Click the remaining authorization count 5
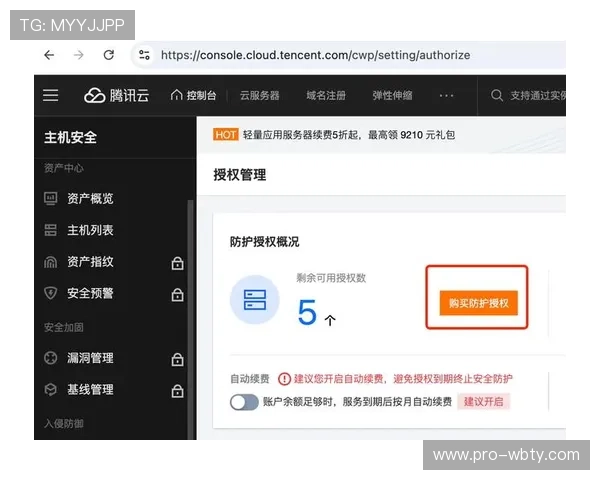600x480 pixels. pyautogui.click(x=307, y=312)
